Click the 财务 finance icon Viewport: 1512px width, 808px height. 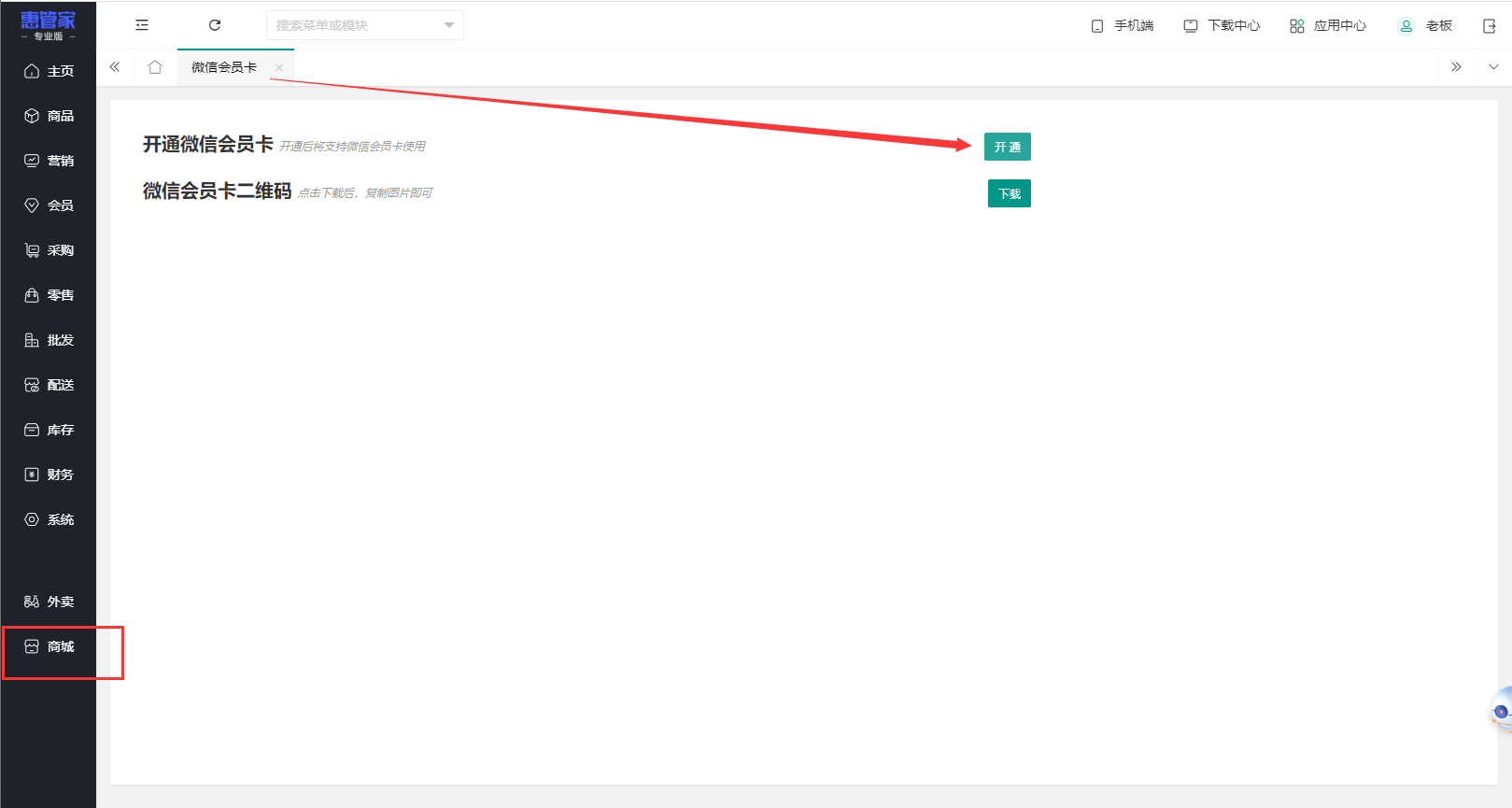pyautogui.click(x=32, y=475)
